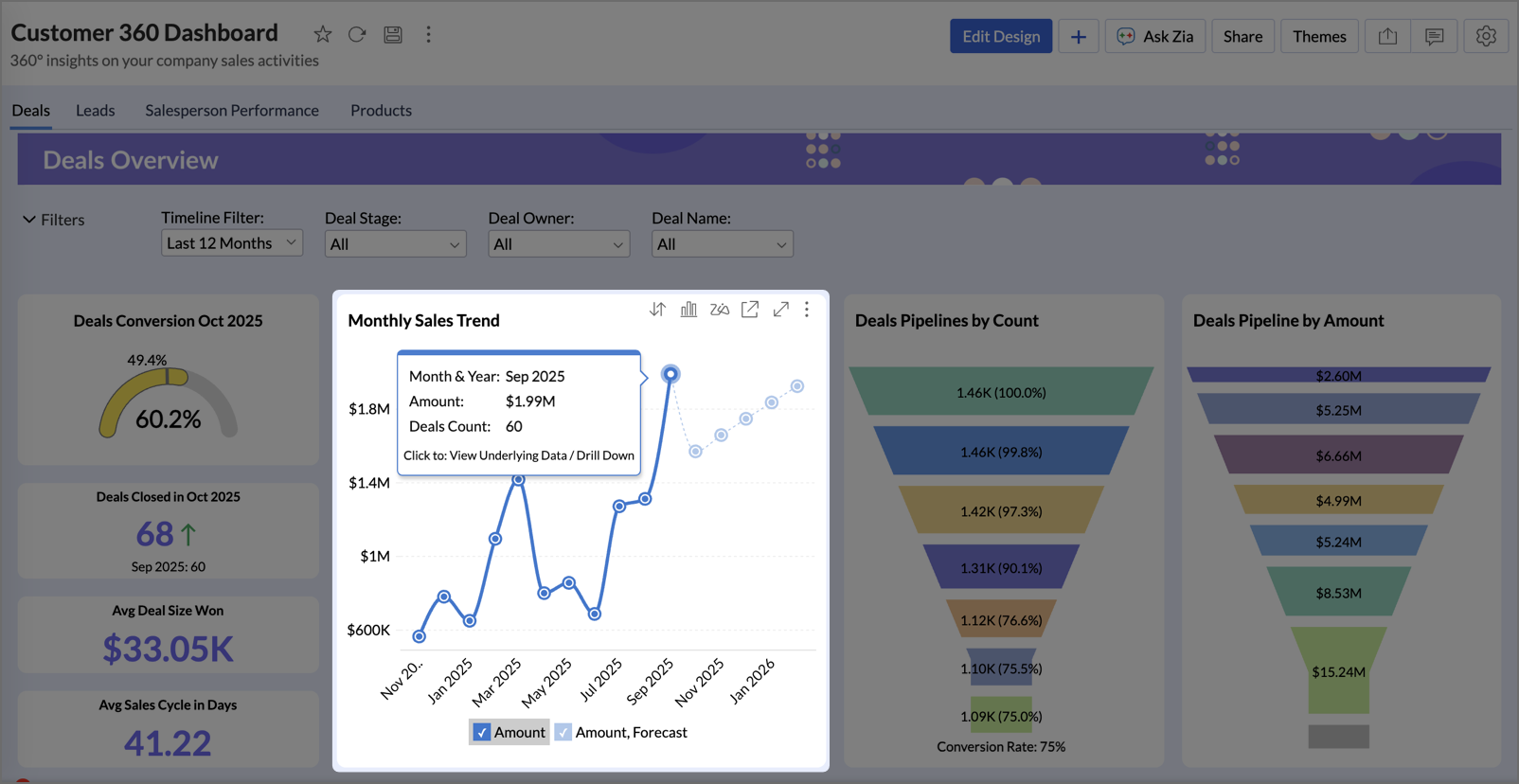Open the Deal Owner dropdown
Image resolution: width=1519 pixels, height=784 pixels.
coord(558,244)
